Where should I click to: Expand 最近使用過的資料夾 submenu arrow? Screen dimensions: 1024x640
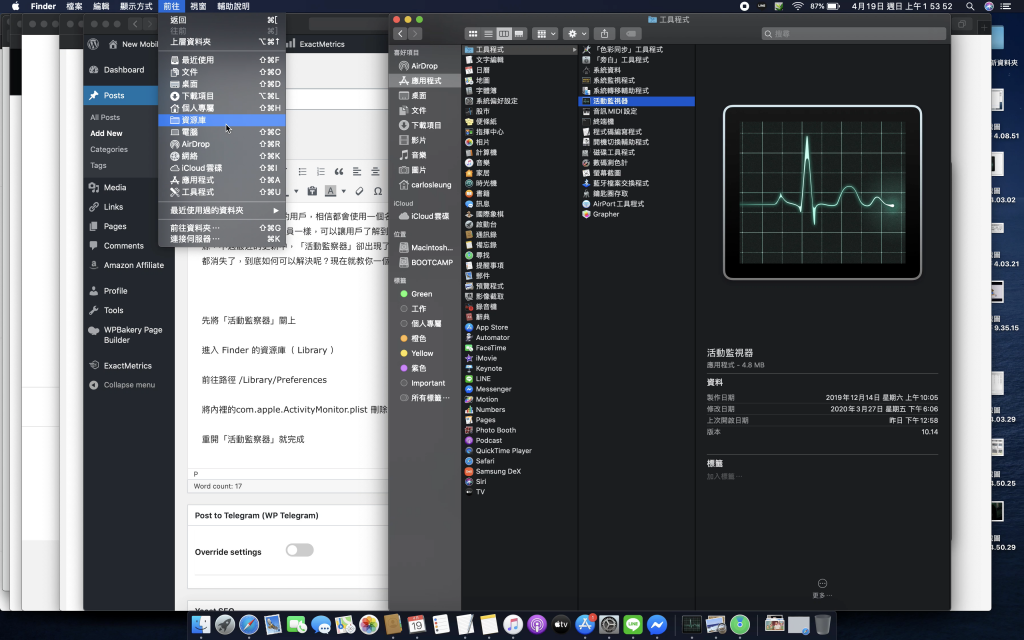click(276, 210)
